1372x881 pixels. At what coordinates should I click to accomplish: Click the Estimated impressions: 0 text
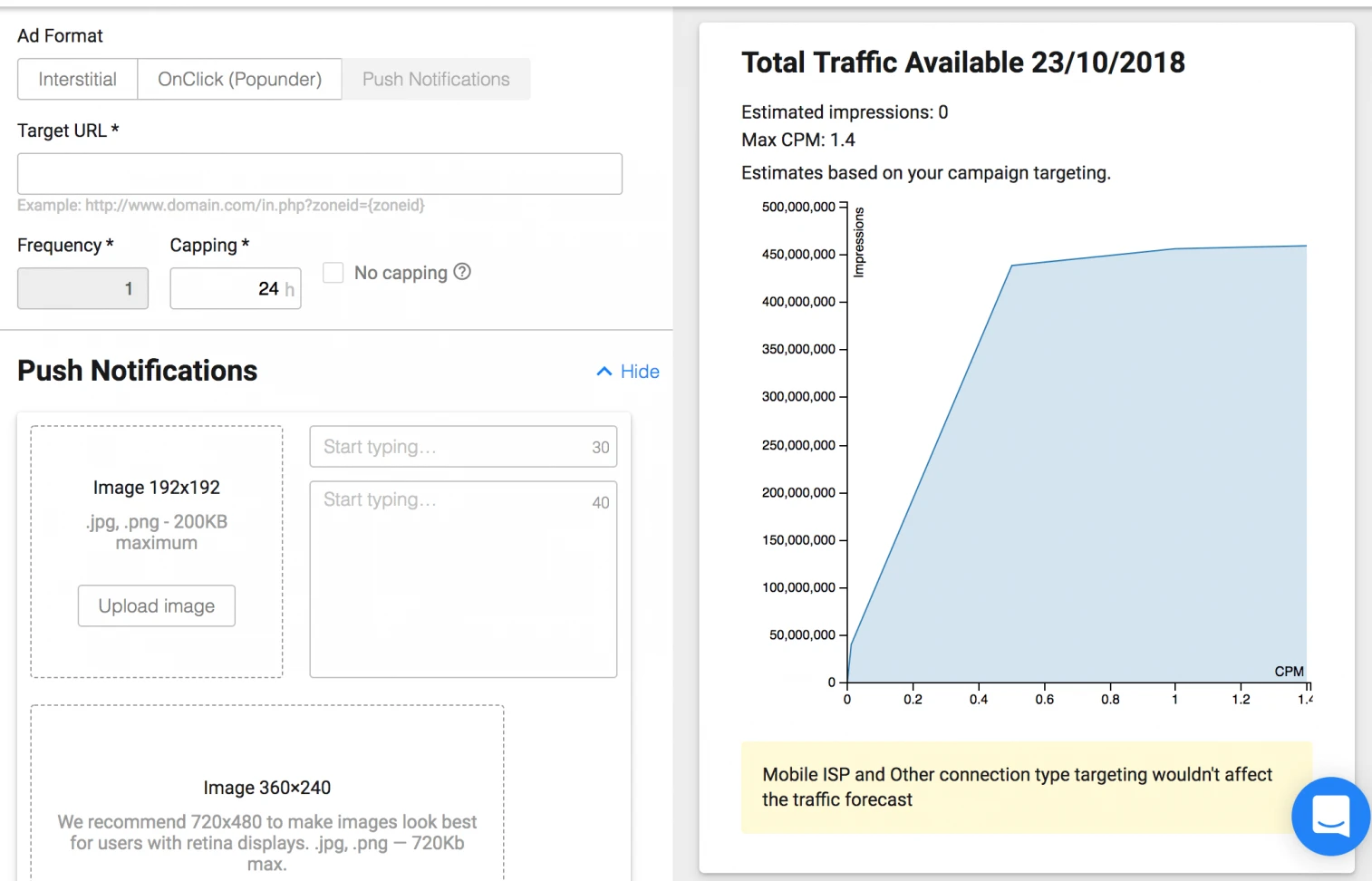pyautogui.click(x=845, y=112)
